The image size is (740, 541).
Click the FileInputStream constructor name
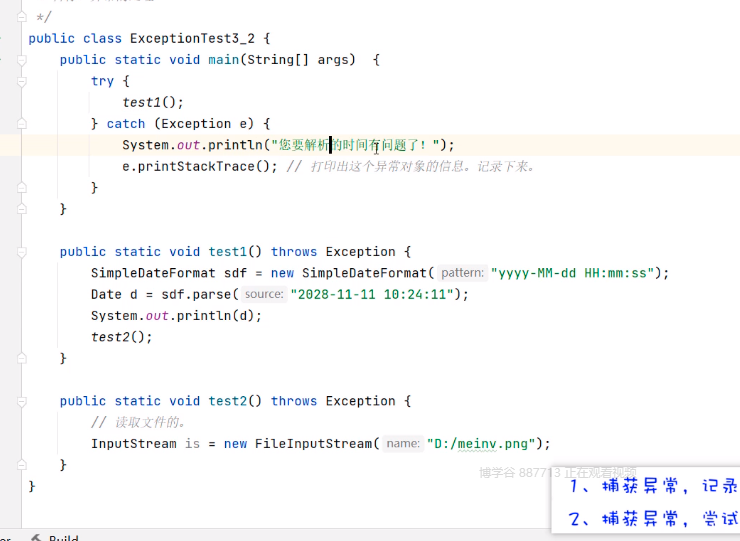tap(314, 444)
